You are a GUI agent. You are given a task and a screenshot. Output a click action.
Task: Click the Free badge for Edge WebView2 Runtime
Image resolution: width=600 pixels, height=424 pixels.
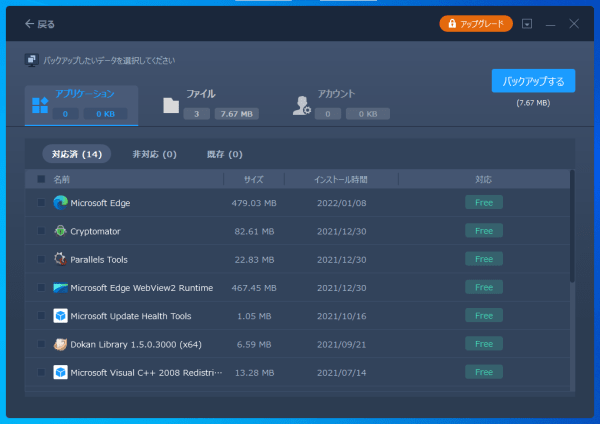click(x=484, y=287)
